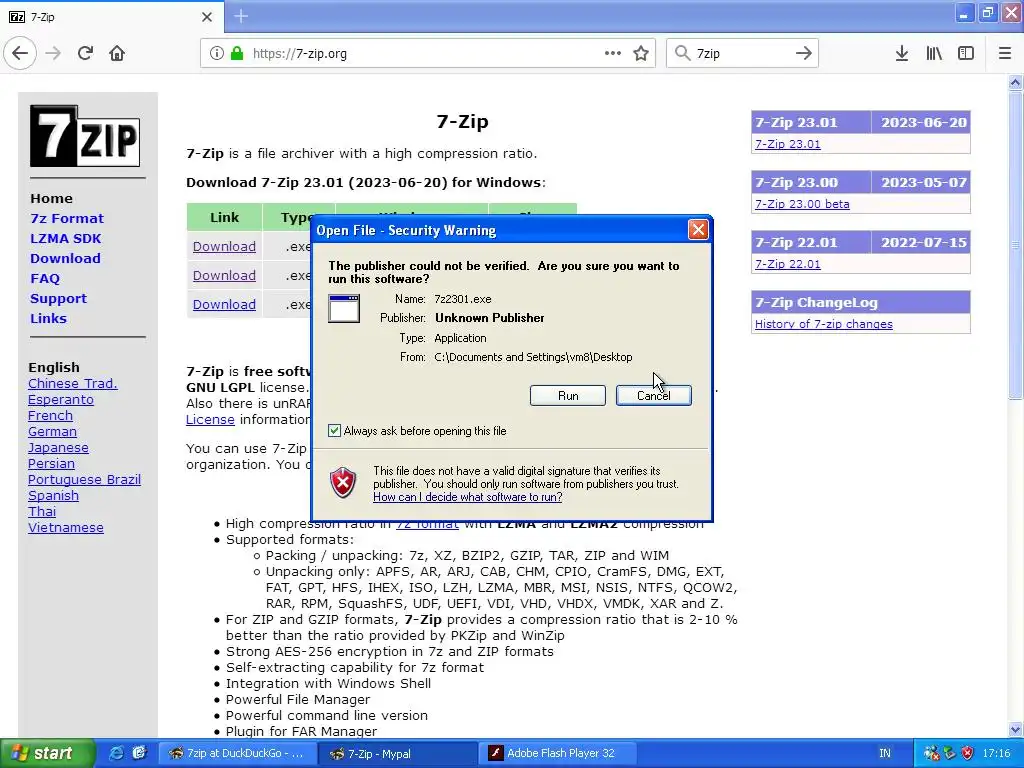Image resolution: width=1024 pixels, height=768 pixels.
Task: Click the page scrollbar down arrow
Action: 1015,729
